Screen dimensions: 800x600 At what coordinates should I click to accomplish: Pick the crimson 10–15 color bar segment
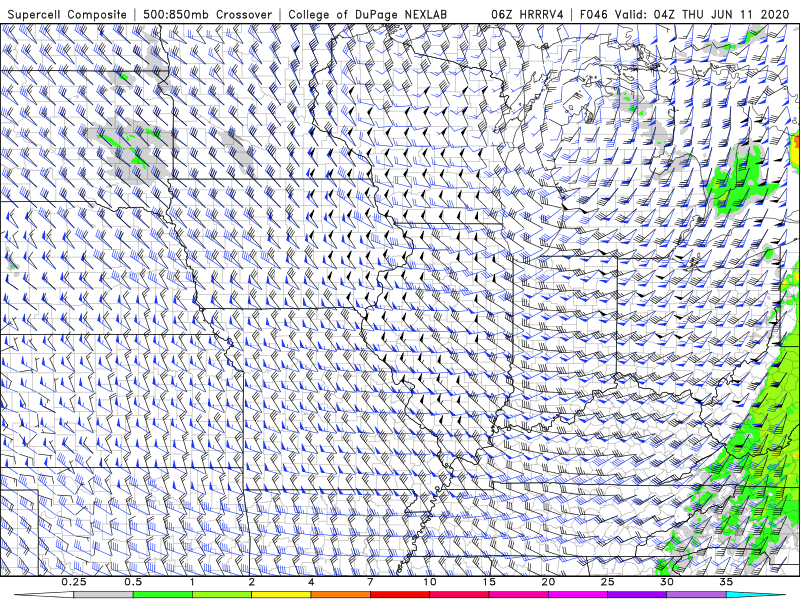click(459, 595)
